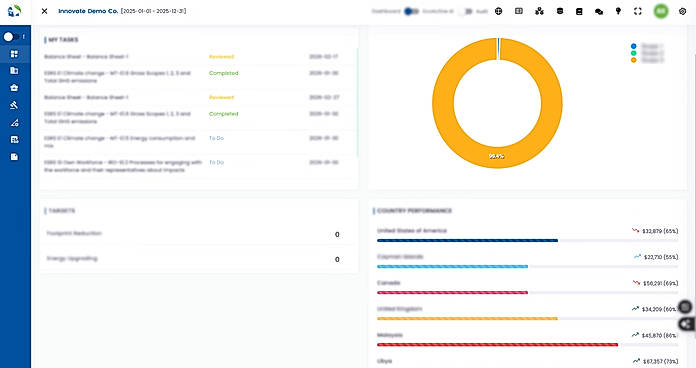Click the app logo in the top-left corner

point(14,11)
